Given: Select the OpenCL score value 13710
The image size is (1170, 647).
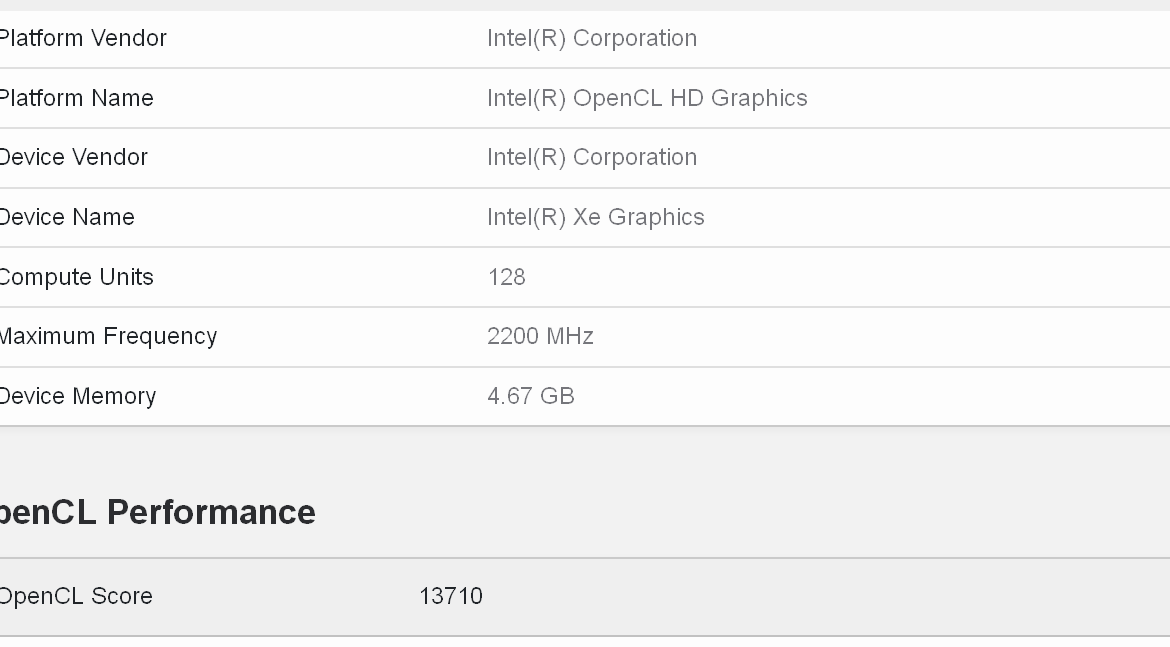Looking at the screenshot, I should click(x=450, y=596).
